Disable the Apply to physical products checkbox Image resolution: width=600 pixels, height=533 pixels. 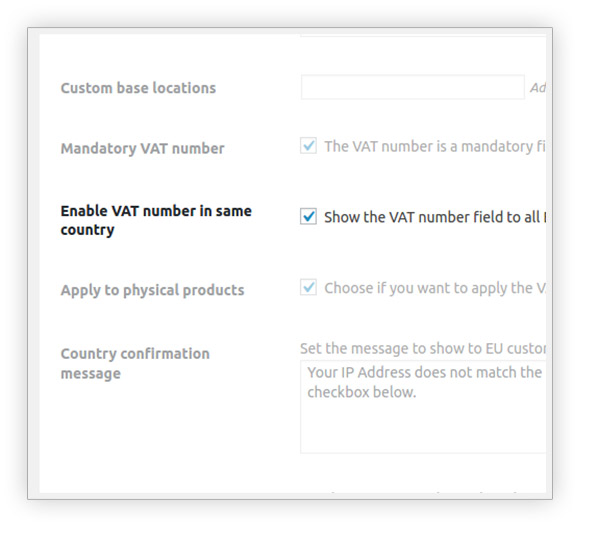pos(308,287)
